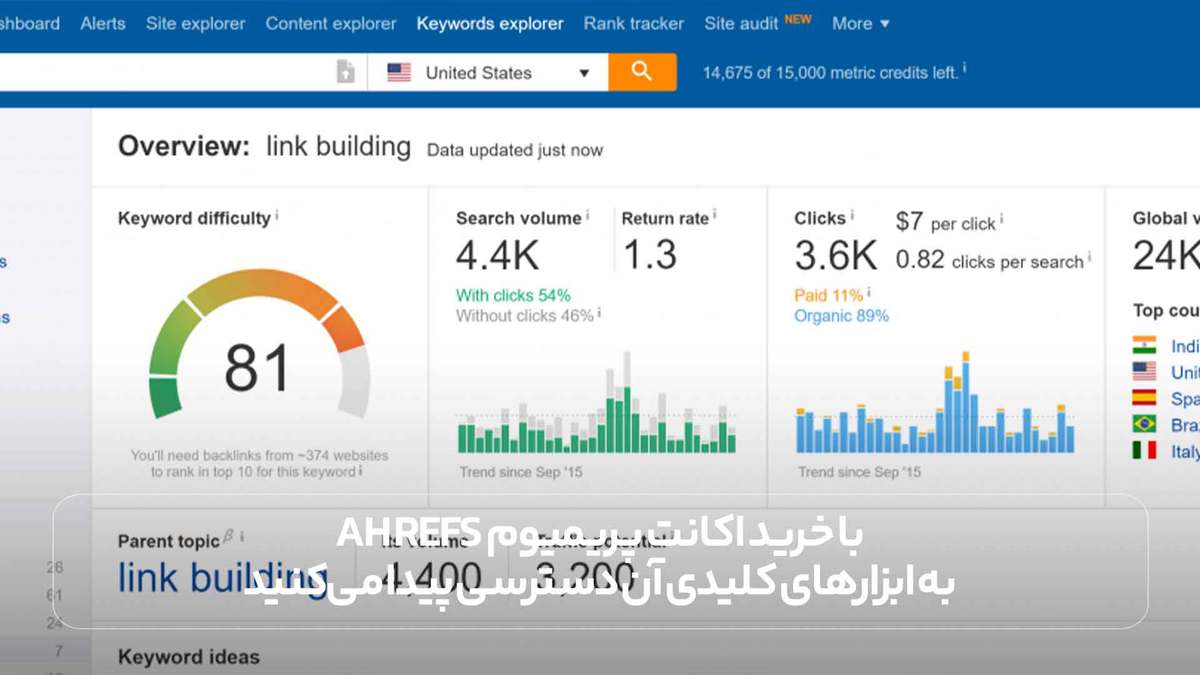This screenshot has height=675, width=1200.
Task: Click the United States flag in Top countries
Action: [1144, 372]
